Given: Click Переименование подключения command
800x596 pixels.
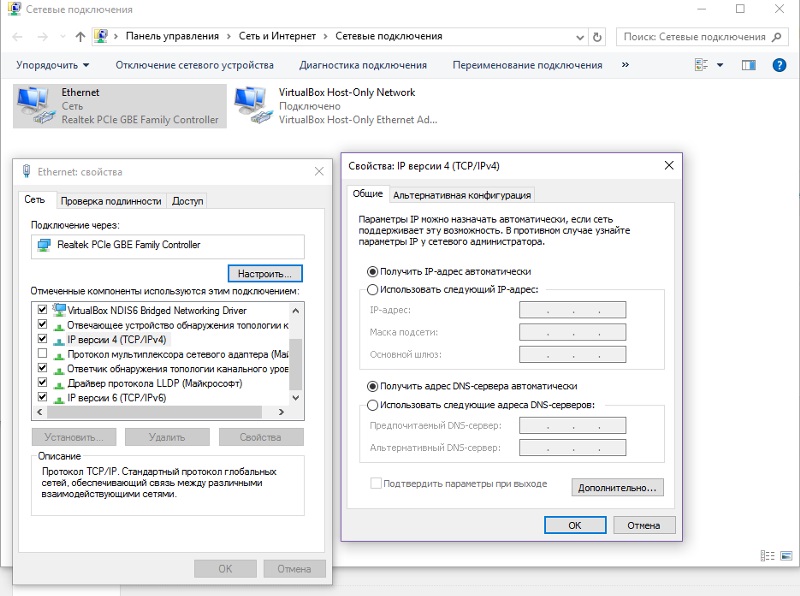Looking at the screenshot, I should (x=527, y=65).
